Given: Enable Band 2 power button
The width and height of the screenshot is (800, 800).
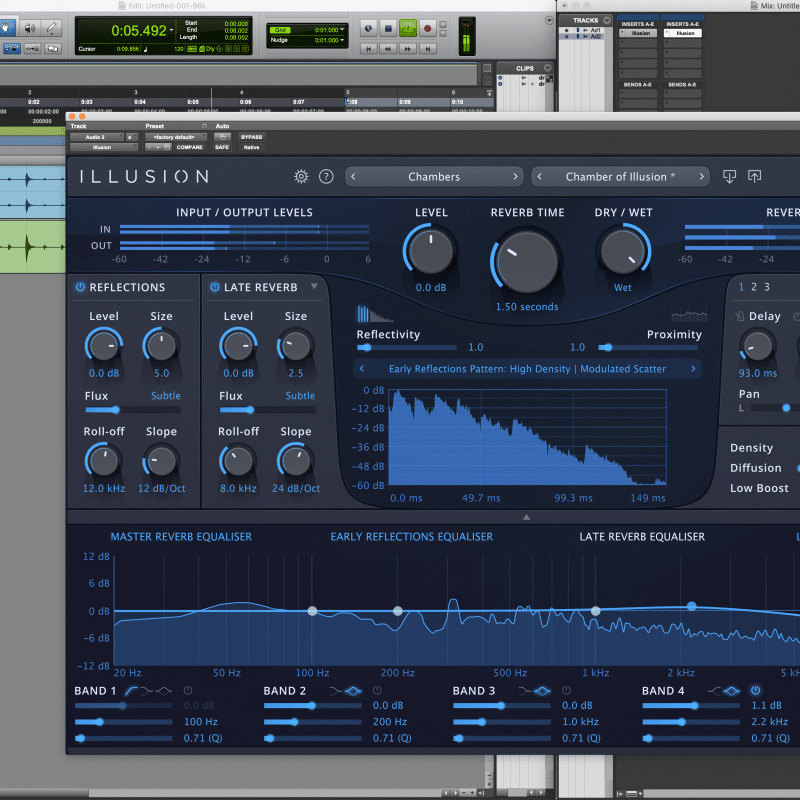Looking at the screenshot, I should pyautogui.click(x=377, y=690).
